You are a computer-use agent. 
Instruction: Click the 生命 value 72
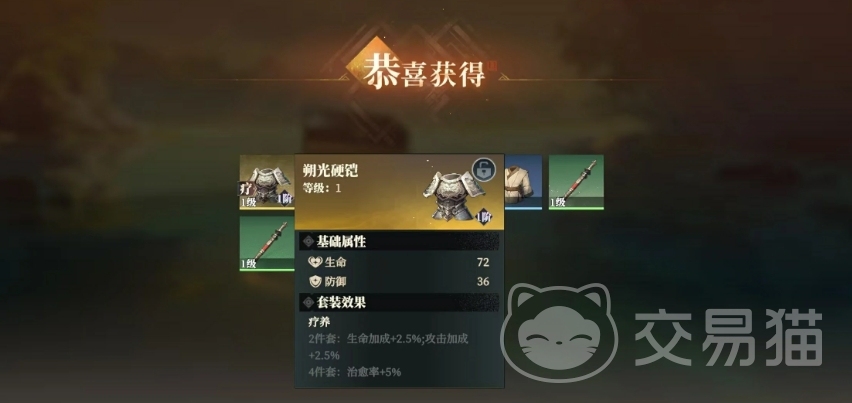483,262
